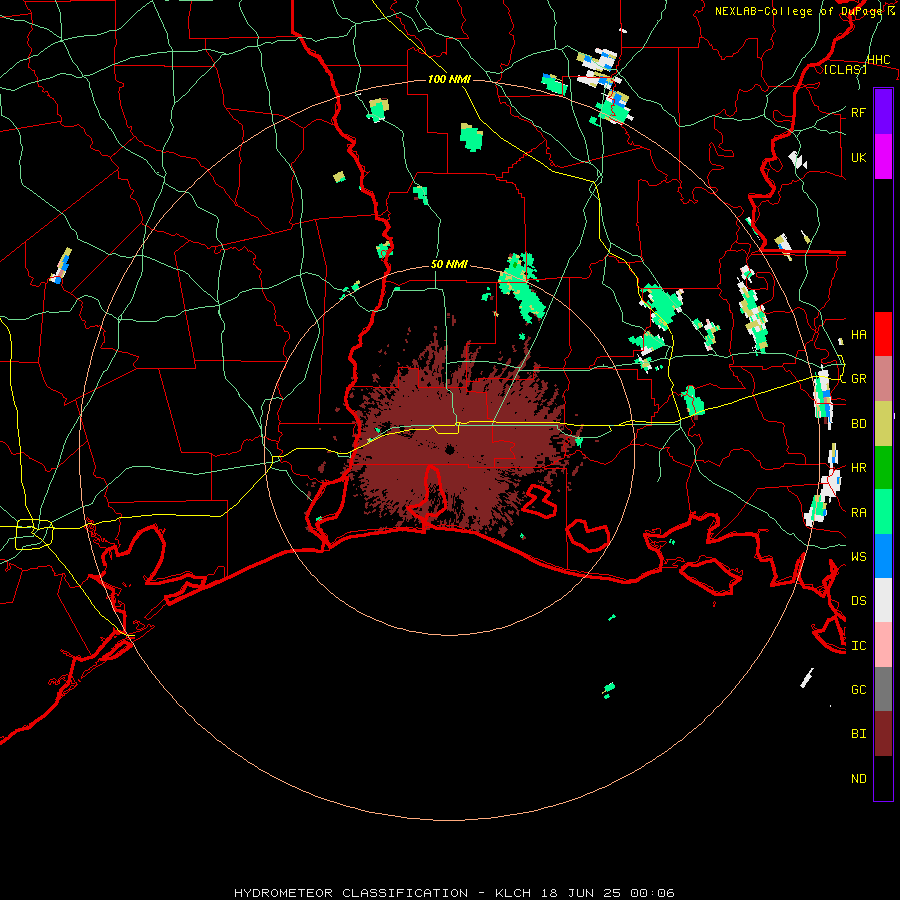
Task: Click the "WS" legend label
Action: pyautogui.click(x=859, y=556)
